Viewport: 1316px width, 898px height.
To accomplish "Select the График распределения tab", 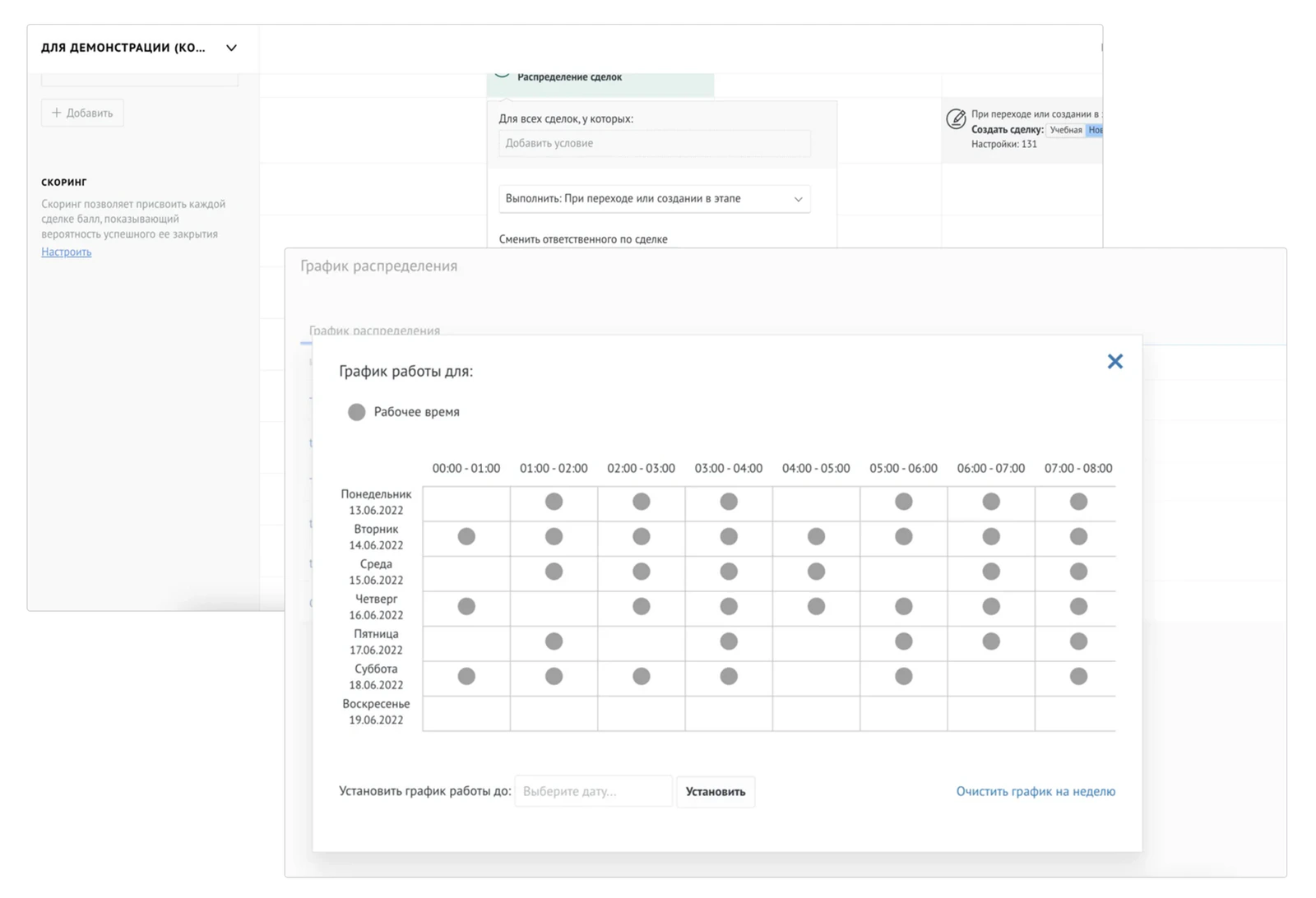I will (374, 331).
